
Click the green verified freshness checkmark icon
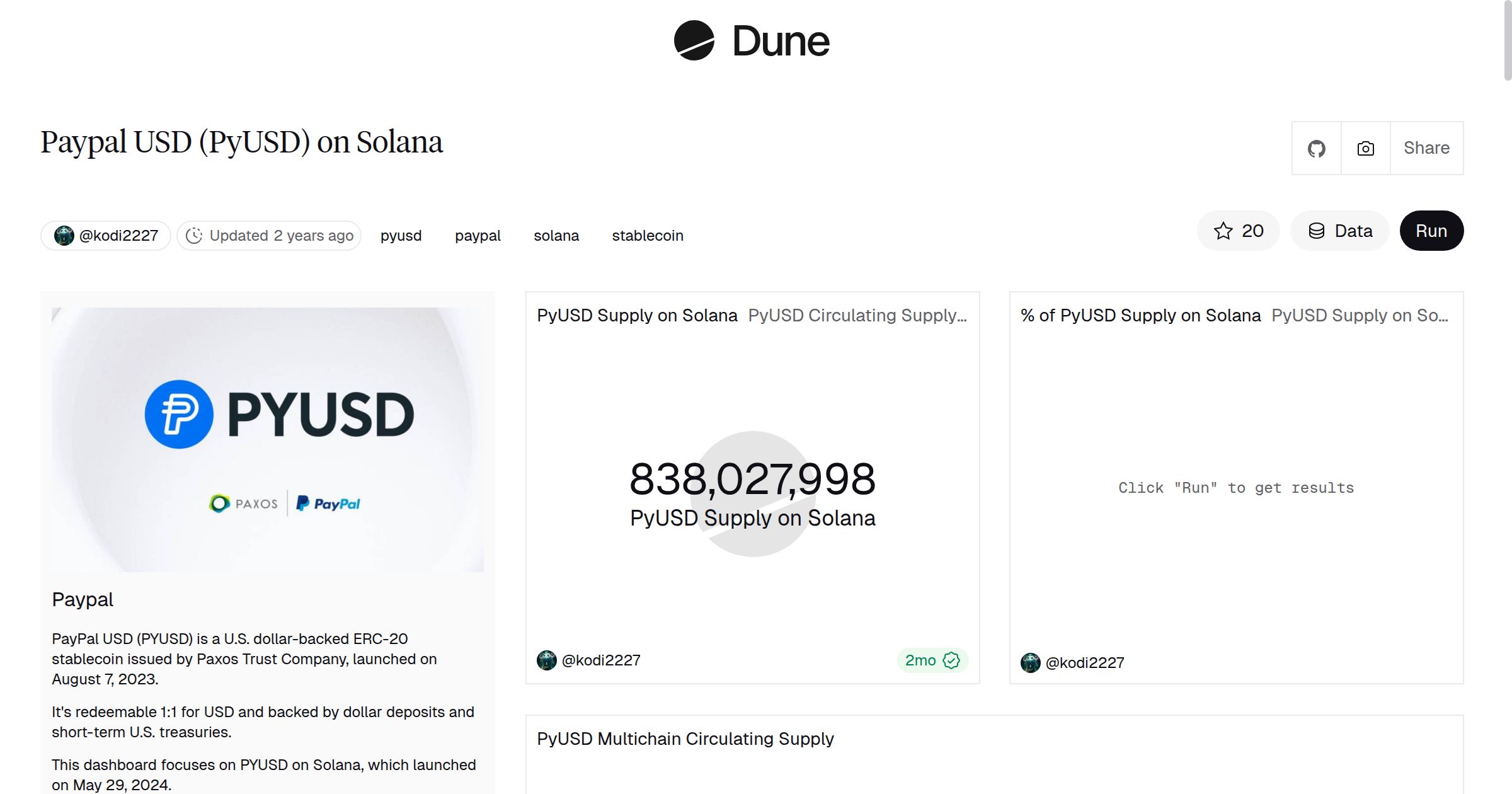[952, 660]
